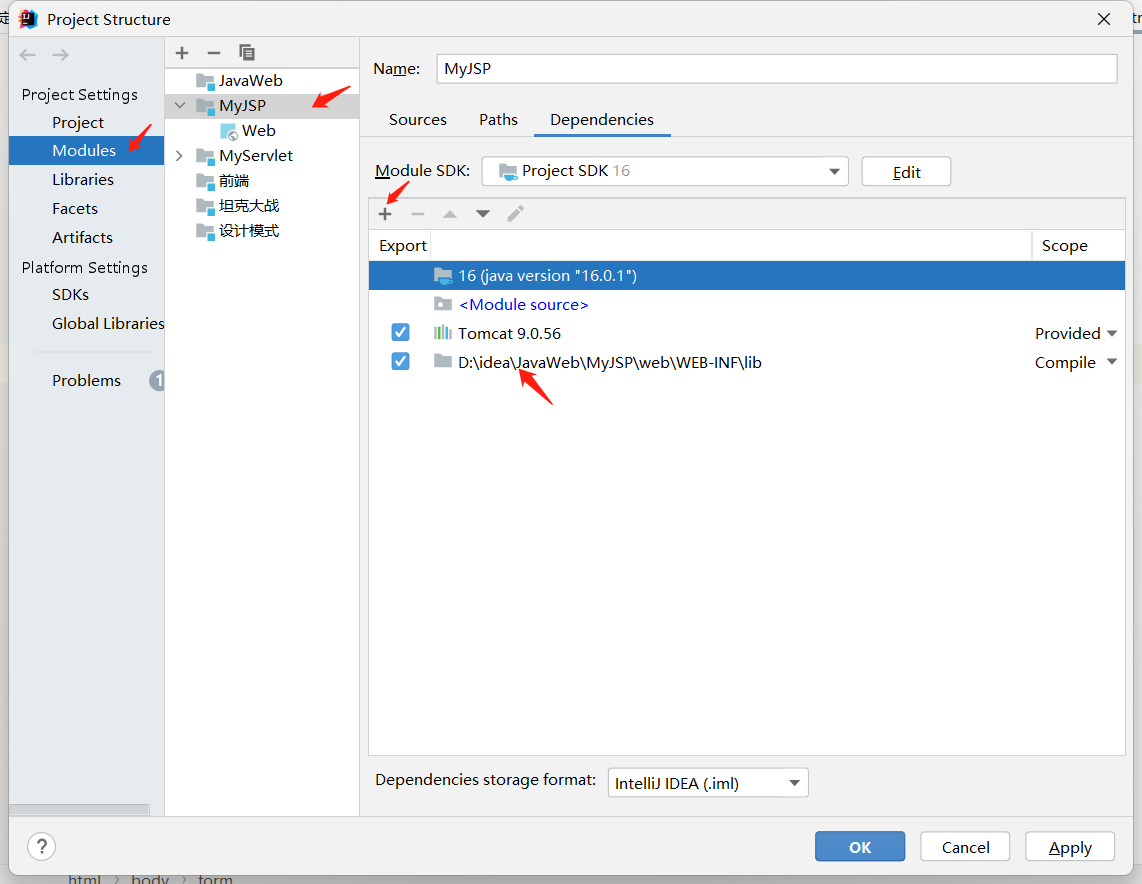Image resolution: width=1142 pixels, height=884 pixels.
Task: Confirm with the OK button
Action: tap(860, 847)
